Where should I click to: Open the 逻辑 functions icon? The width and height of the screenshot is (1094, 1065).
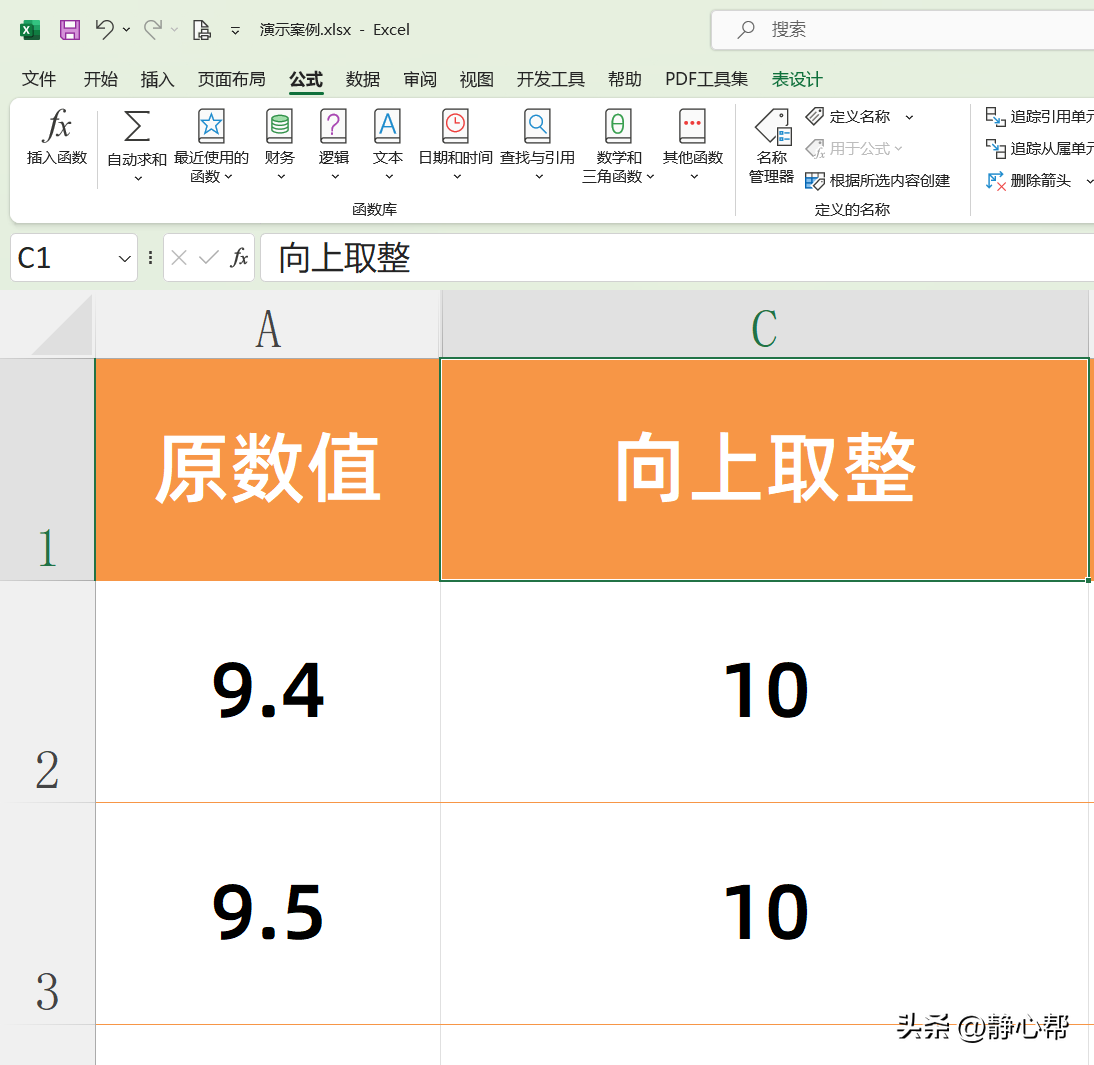[334, 126]
